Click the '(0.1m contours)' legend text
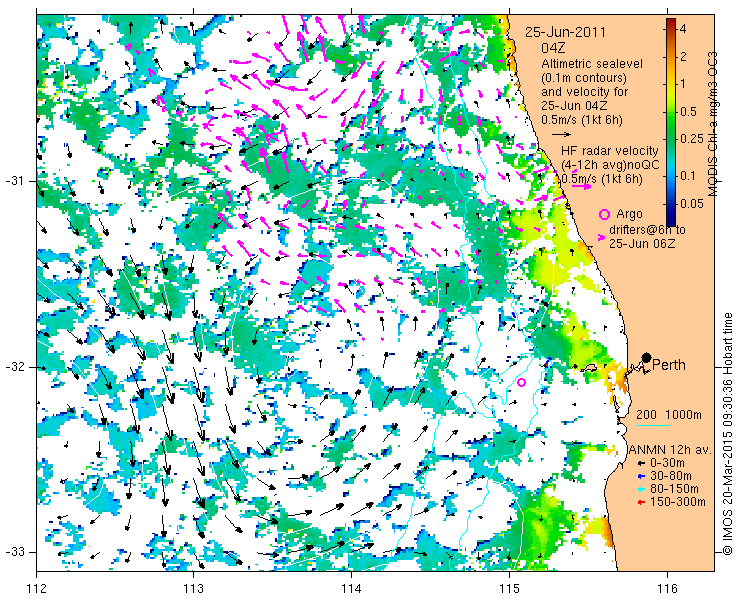This screenshot has height=600, width=740. pyautogui.click(x=584, y=77)
